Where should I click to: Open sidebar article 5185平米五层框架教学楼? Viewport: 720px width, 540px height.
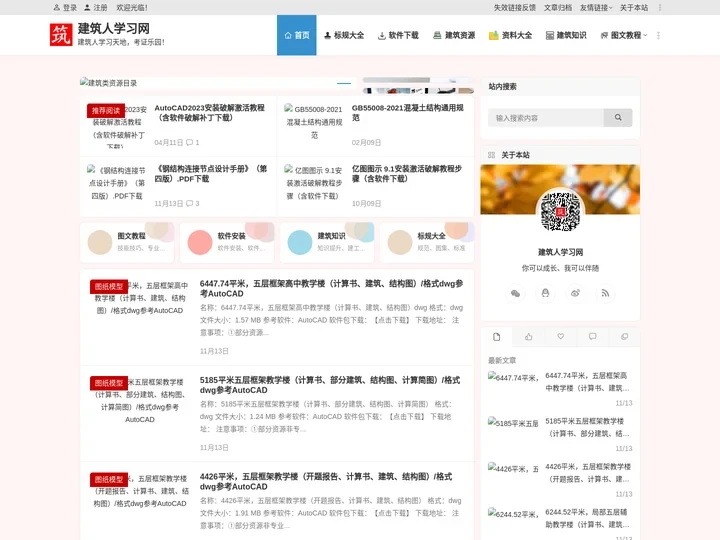click(x=586, y=427)
